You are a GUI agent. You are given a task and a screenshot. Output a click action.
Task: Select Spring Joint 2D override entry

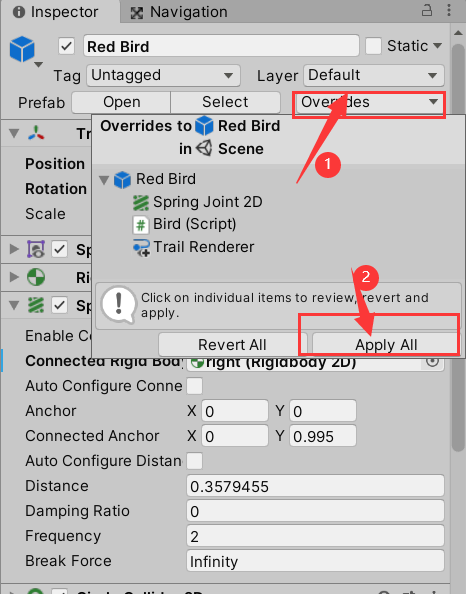197,202
